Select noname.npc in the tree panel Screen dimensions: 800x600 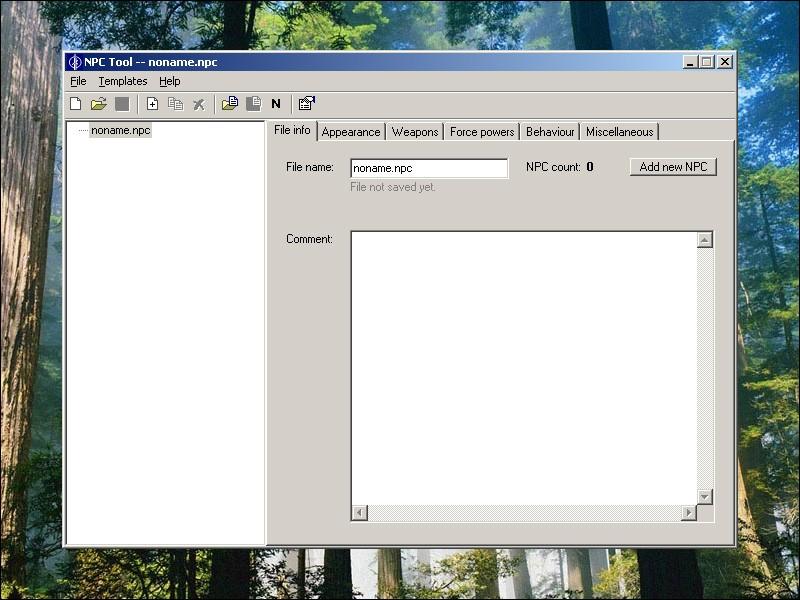pos(120,130)
